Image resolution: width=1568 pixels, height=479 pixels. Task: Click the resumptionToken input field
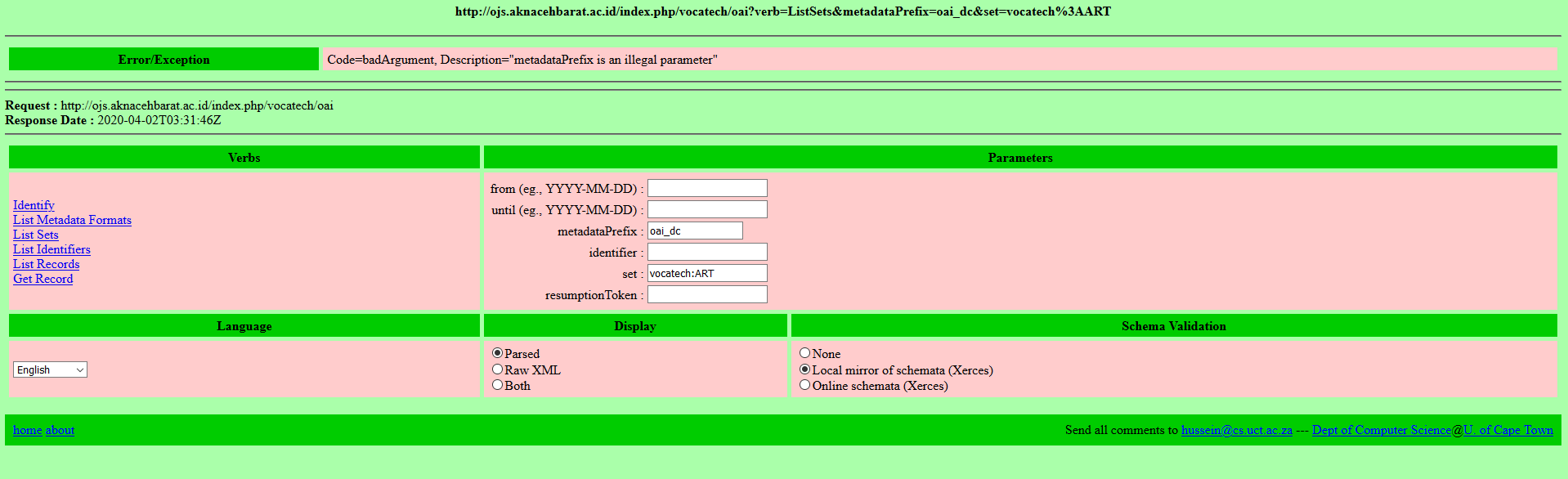[x=707, y=295]
